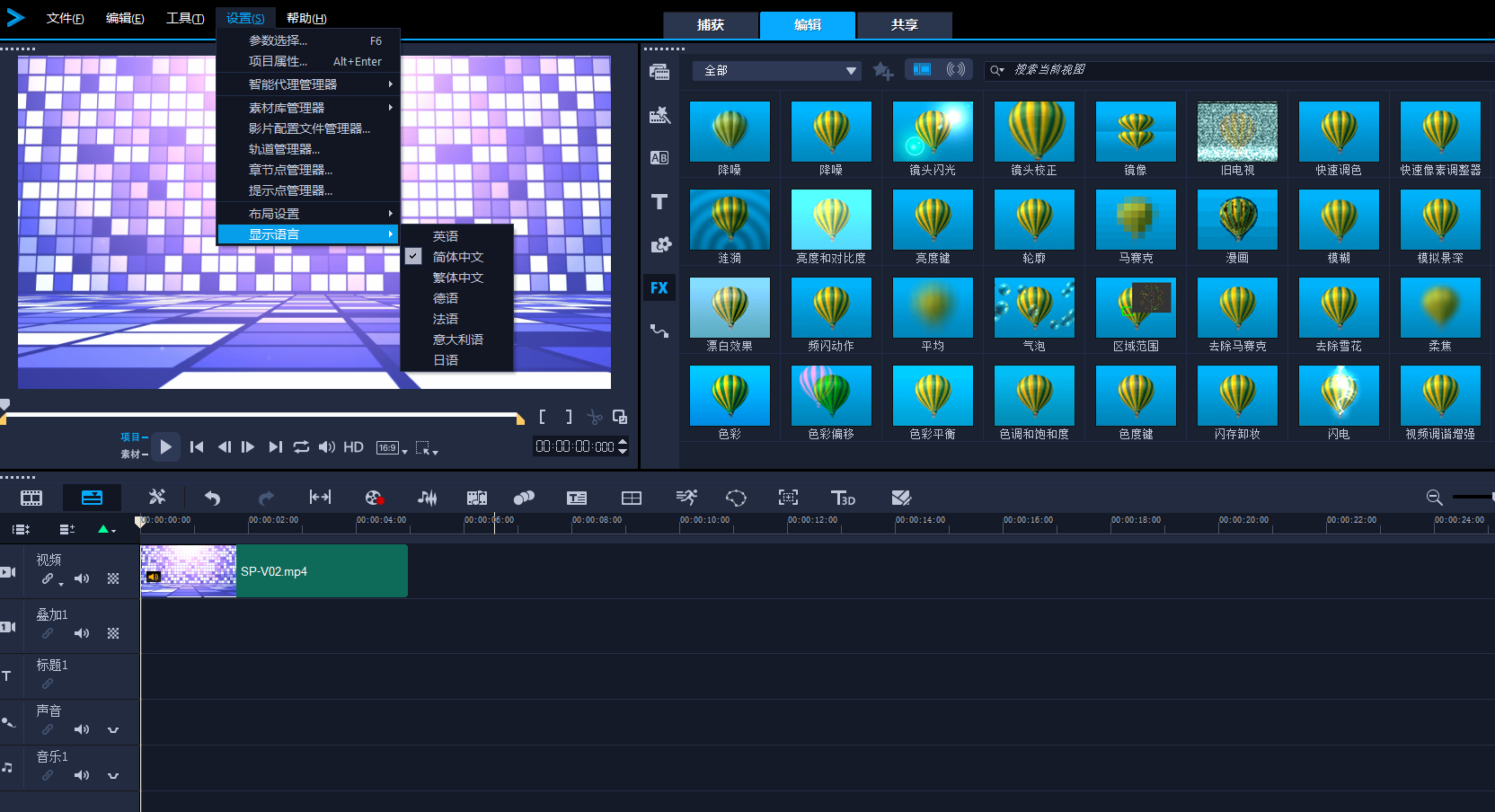Click the Mark-in bracket in the preview panel
Screen dimensions: 1495x812
click(543, 417)
